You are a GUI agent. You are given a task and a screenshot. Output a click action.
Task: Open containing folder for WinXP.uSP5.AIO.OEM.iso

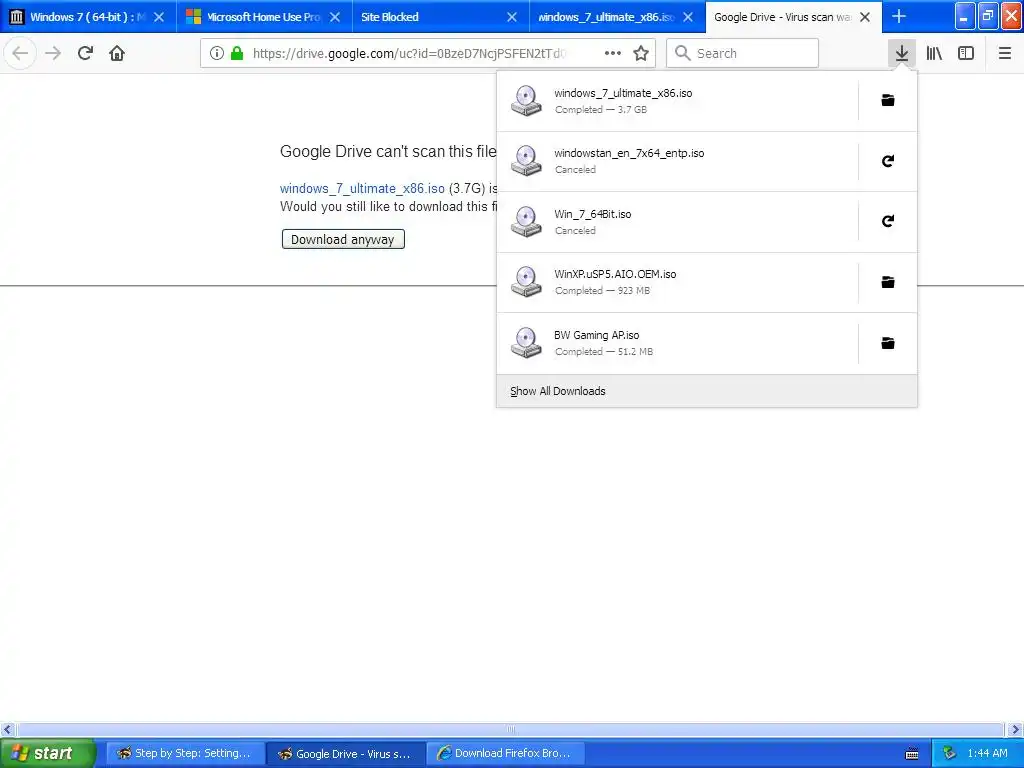(x=888, y=282)
